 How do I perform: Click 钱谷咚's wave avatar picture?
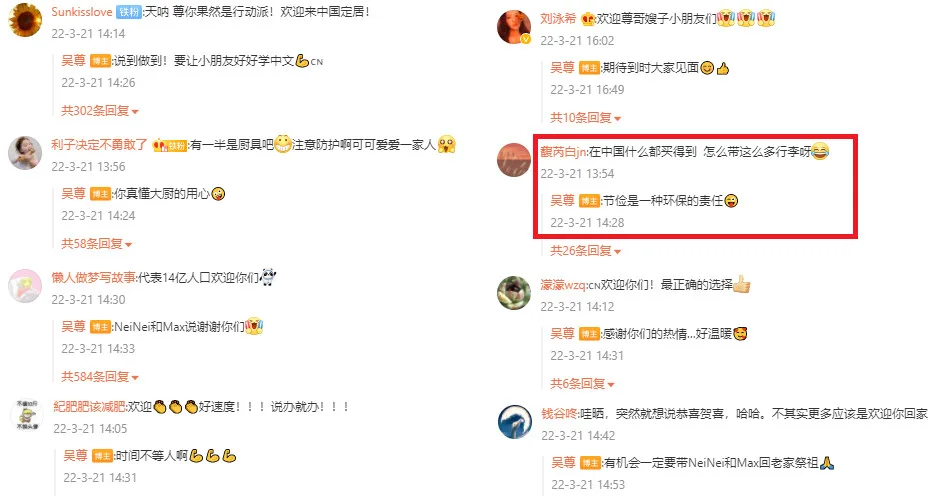(x=515, y=422)
